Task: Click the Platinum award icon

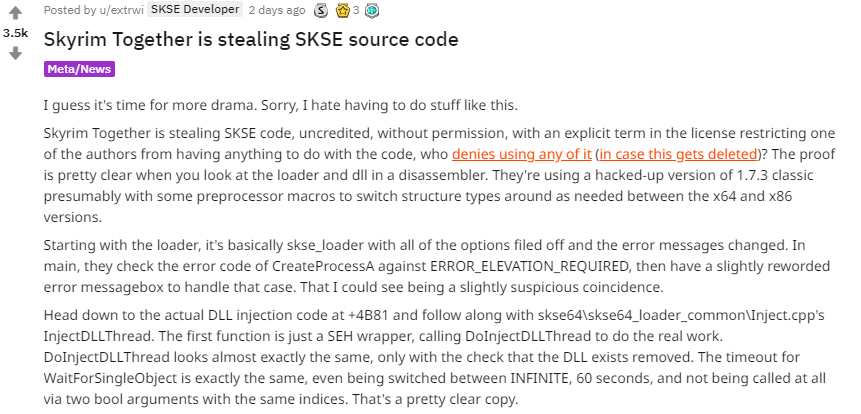Action: coord(372,10)
